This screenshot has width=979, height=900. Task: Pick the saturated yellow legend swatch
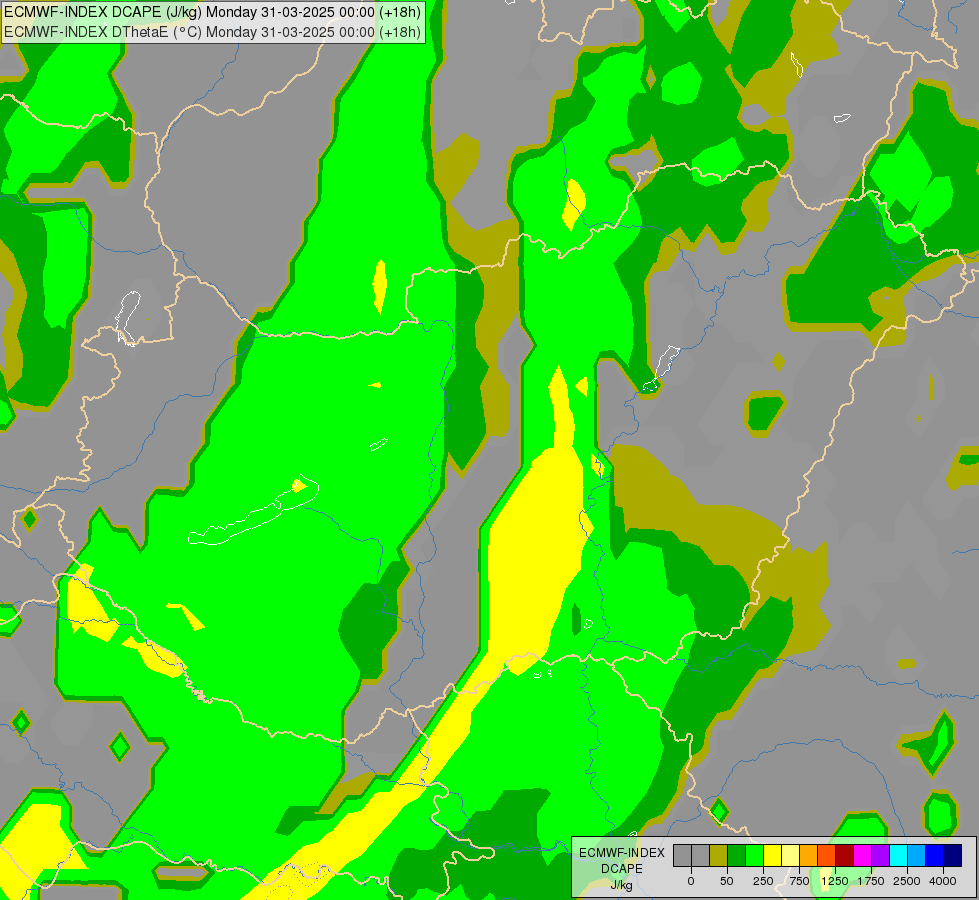(x=772, y=855)
